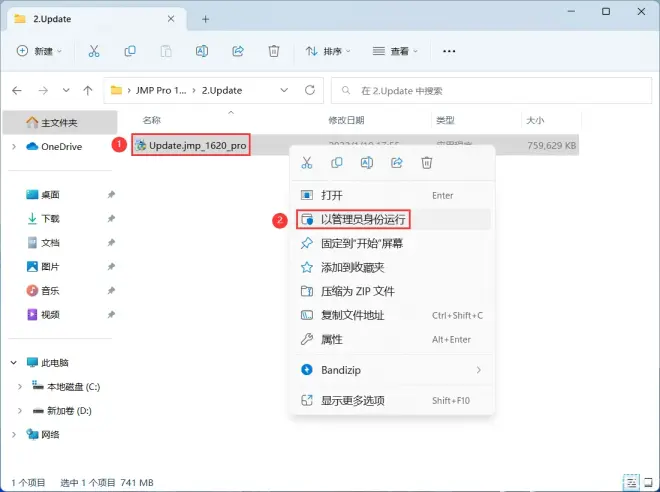Choose 固定到"开始"屏幕 menu item
This screenshot has height=492, width=660.
pyautogui.click(x=393, y=243)
